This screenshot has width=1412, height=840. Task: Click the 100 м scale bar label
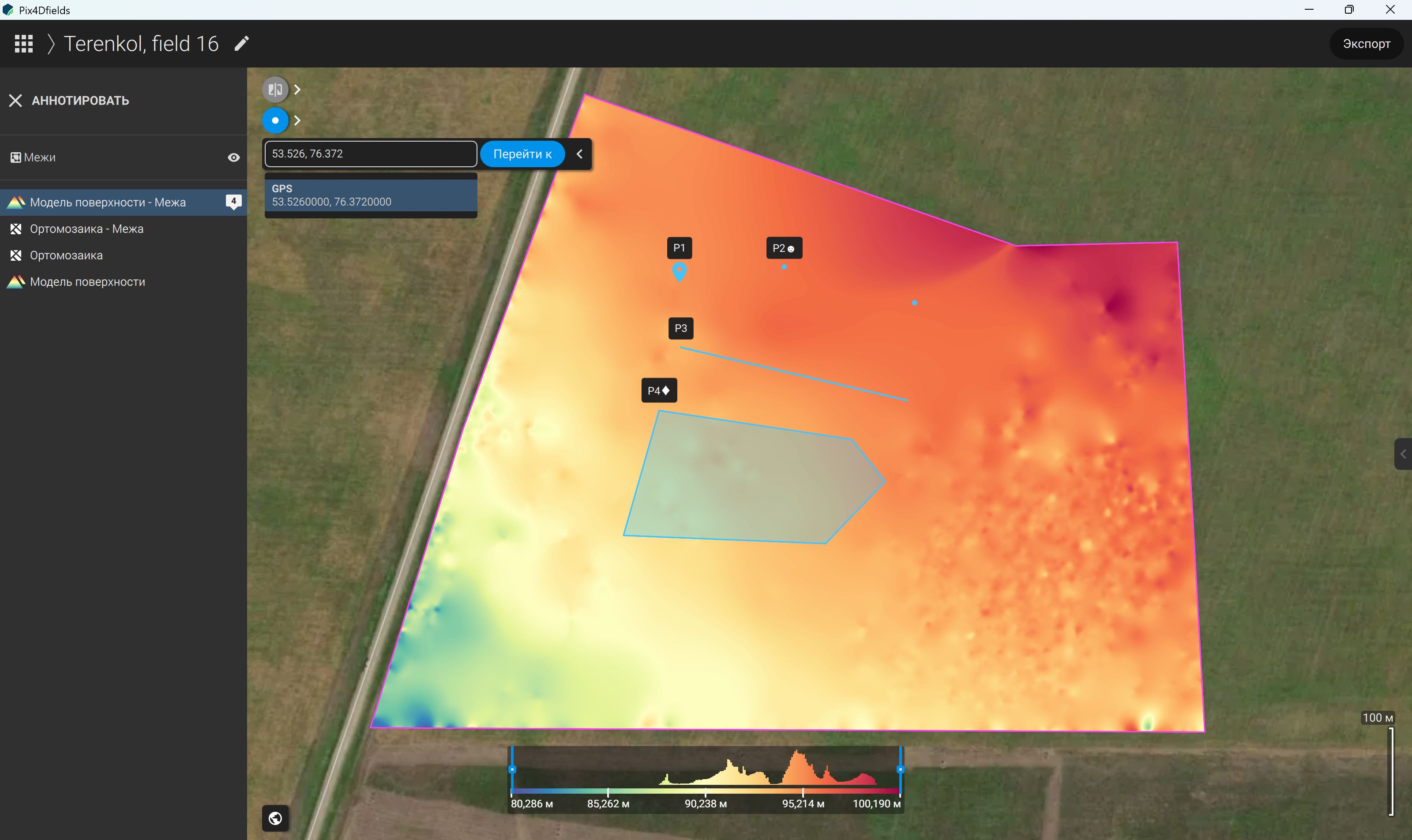coord(1378,718)
